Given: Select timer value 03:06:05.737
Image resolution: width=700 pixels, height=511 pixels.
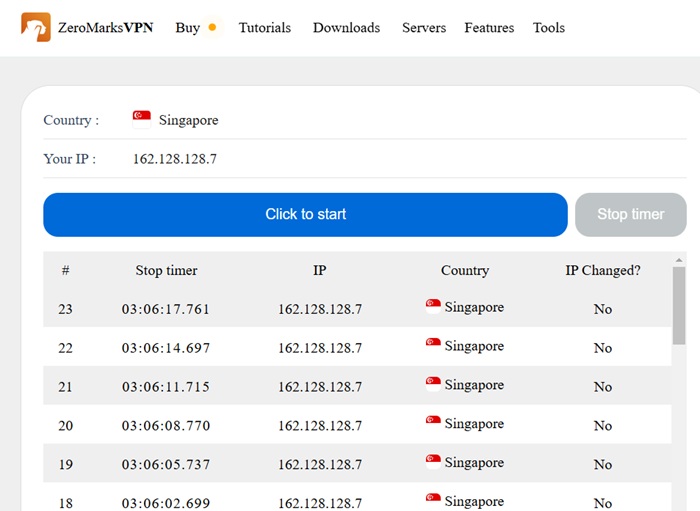Looking at the screenshot, I should [x=166, y=465].
